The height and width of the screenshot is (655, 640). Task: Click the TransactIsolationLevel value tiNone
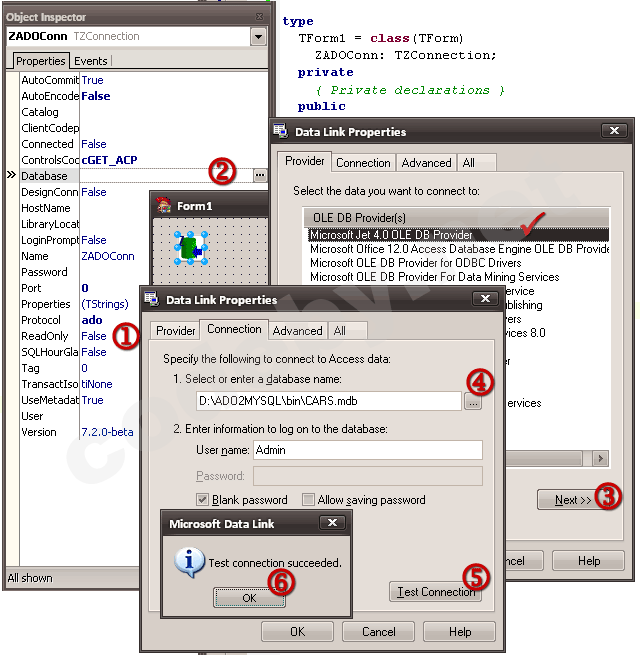[x=97, y=384]
